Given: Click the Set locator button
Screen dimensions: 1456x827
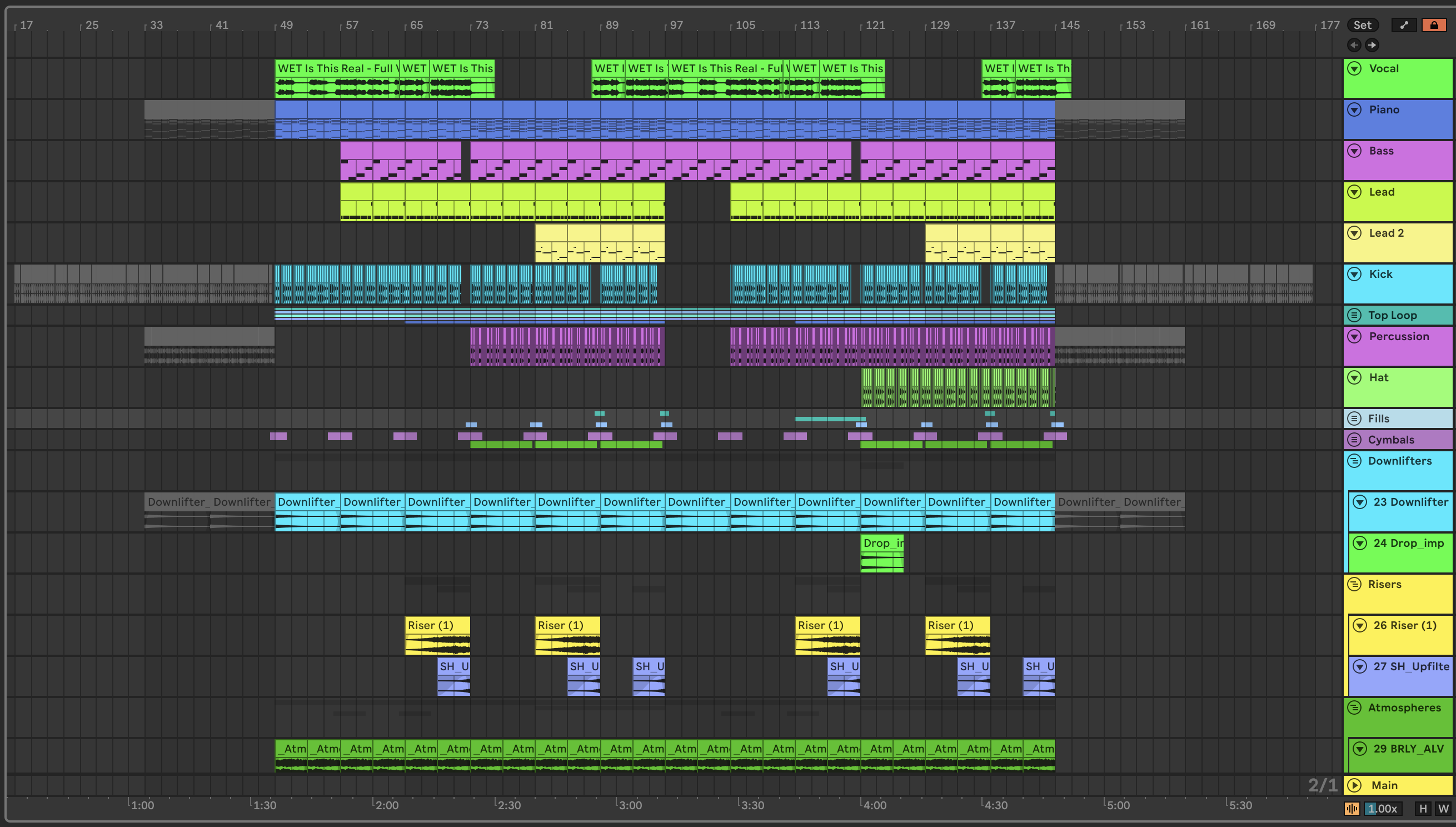Looking at the screenshot, I should click(1362, 25).
